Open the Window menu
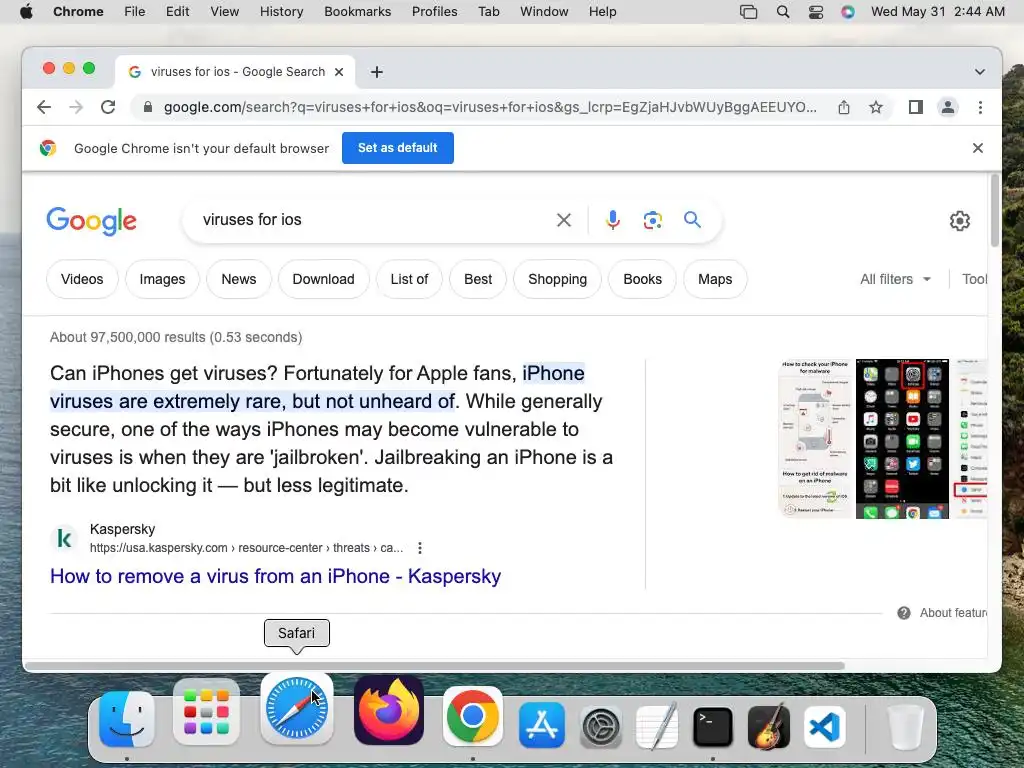The width and height of the screenshot is (1024, 768). (x=544, y=12)
